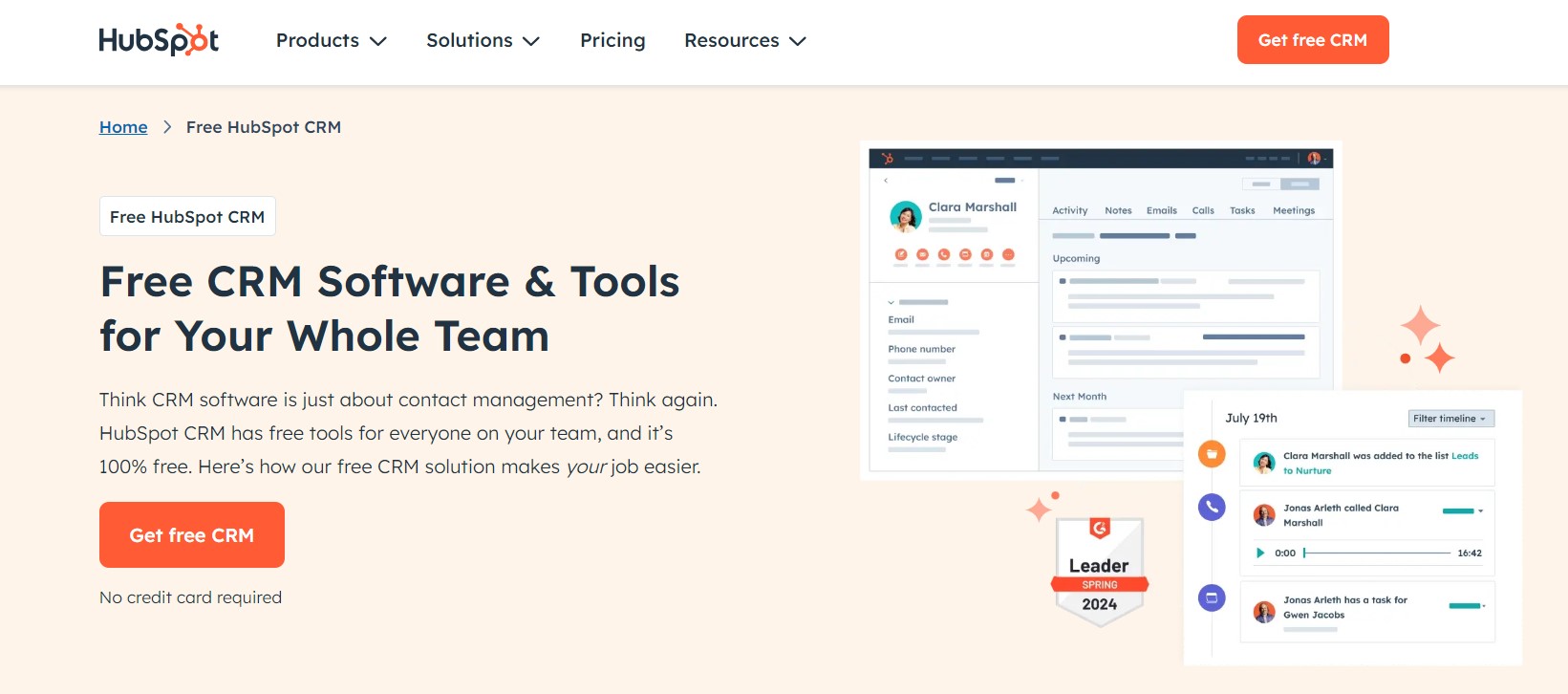This screenshot has width=1568, height=694.
Task: Click the Jonas Arleth has a task text
Action: click(x=1345, y=607)
